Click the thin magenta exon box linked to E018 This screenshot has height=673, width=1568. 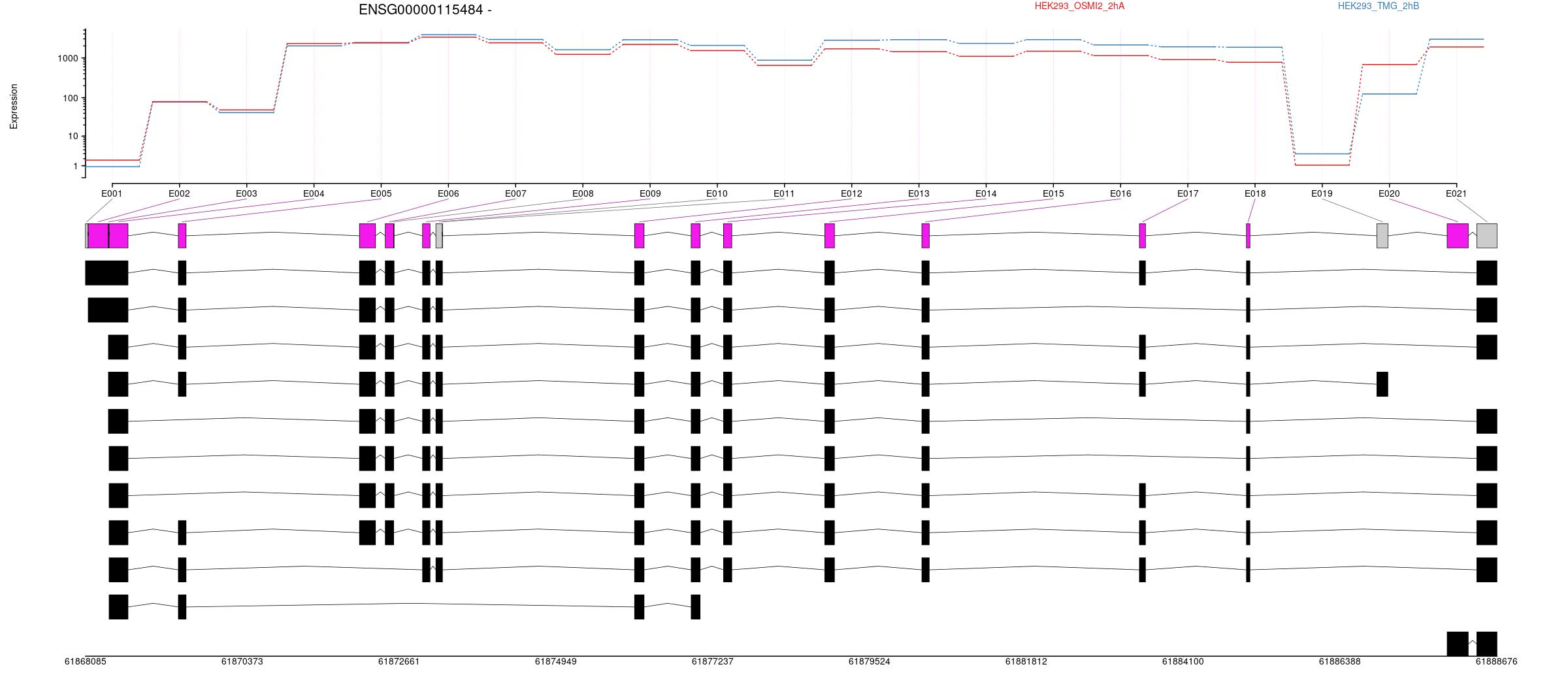pos(1248,236)
